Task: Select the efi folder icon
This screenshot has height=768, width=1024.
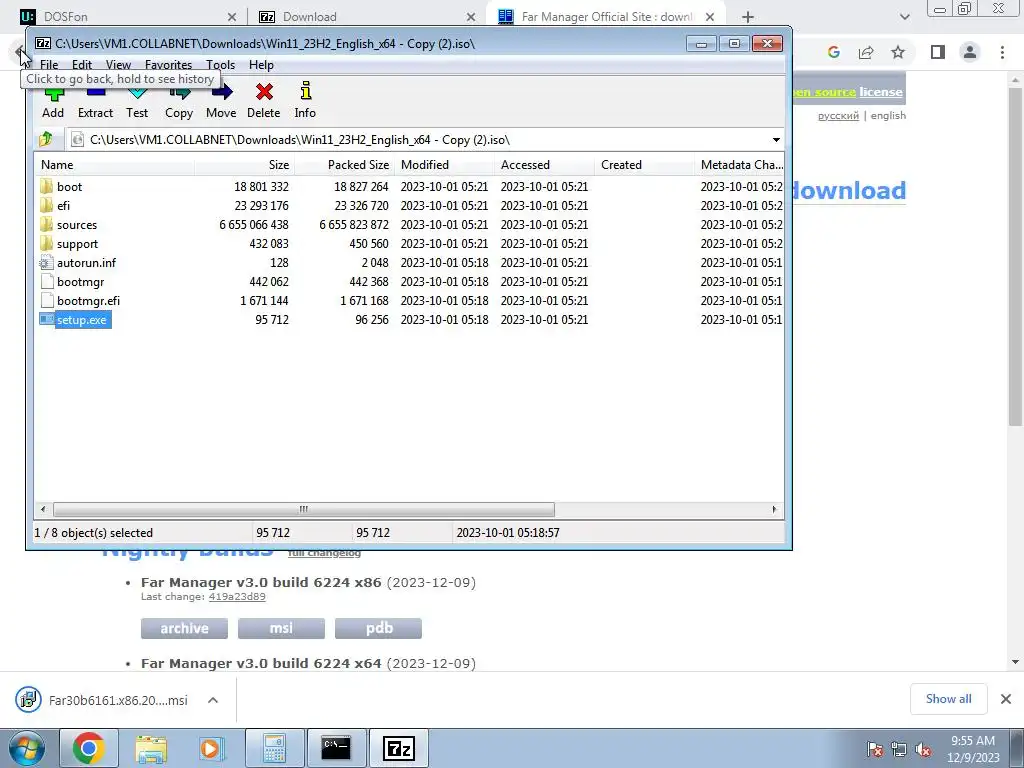Action: (46, 205)
